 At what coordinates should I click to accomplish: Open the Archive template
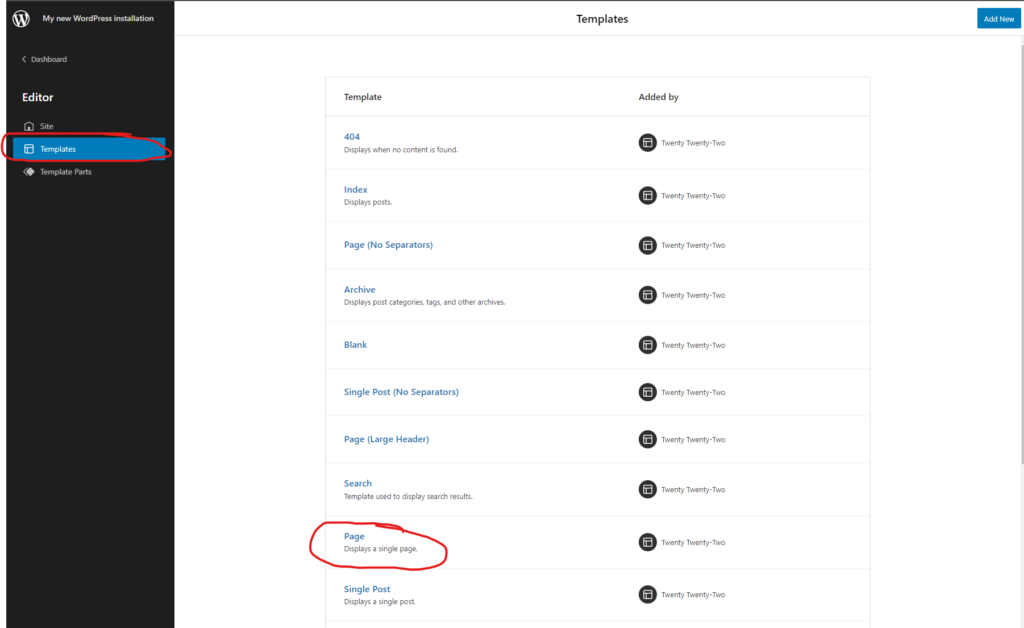coord(359,289)
